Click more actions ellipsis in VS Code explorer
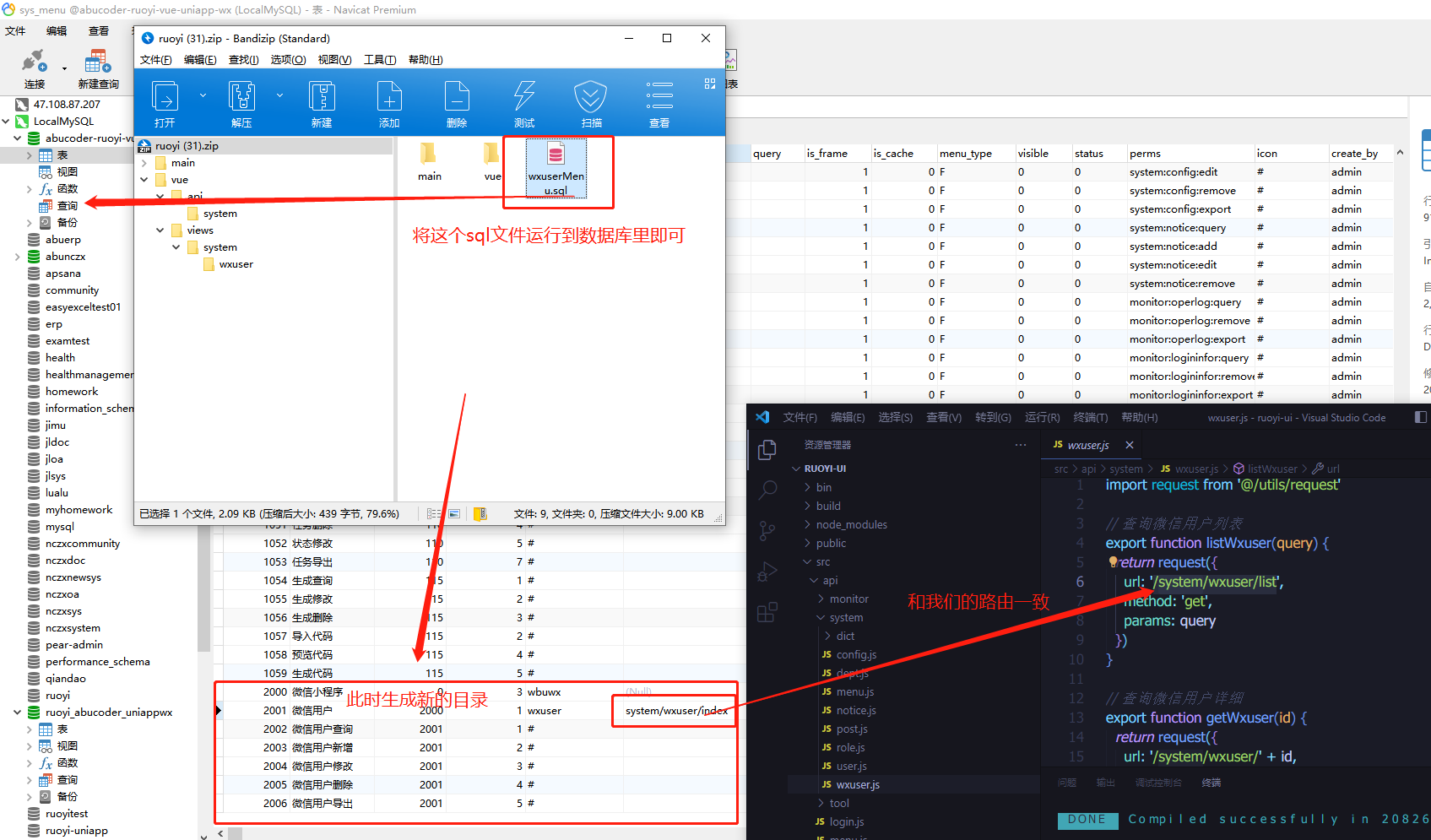Screen dimensions: 1431x840 [x=1021, y=445]
